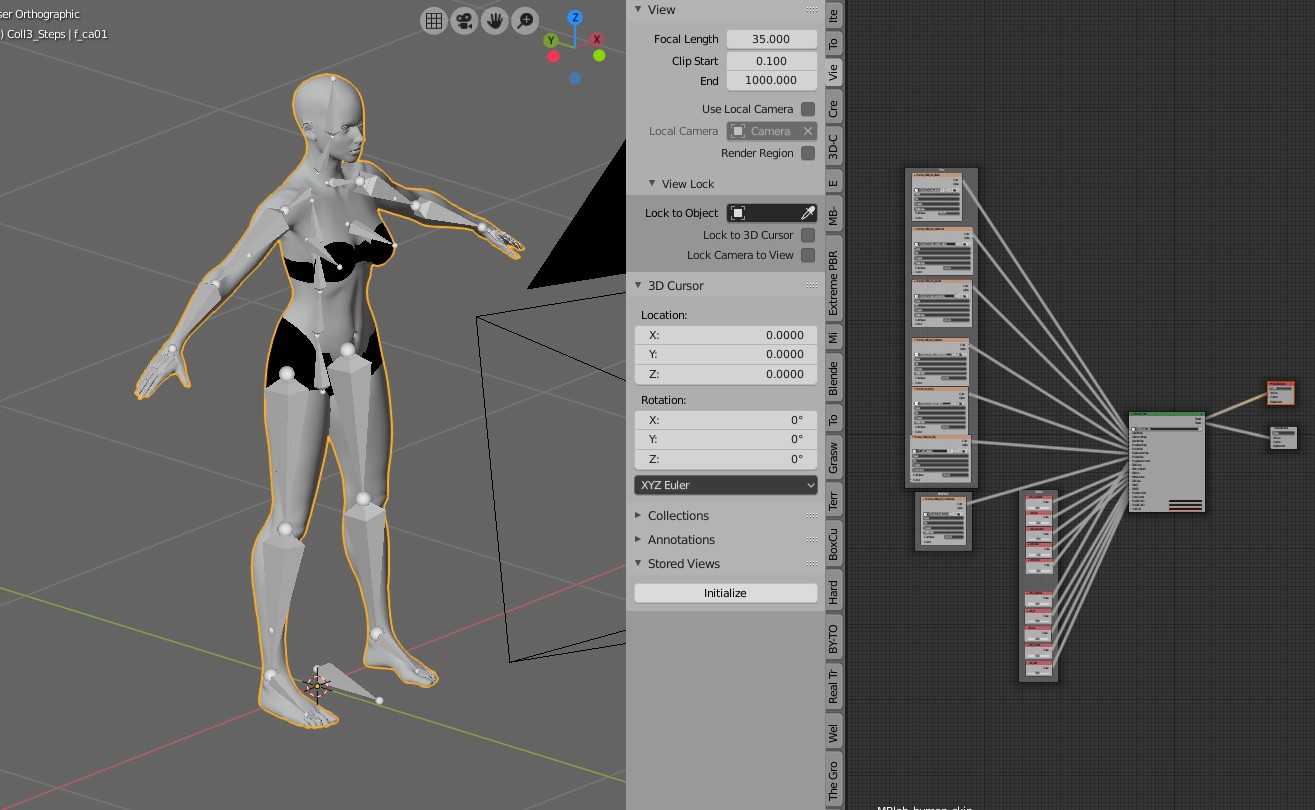The image size is (1315, 810).
Task: Click the object icon in the Local Camera field
Action: 737,131
